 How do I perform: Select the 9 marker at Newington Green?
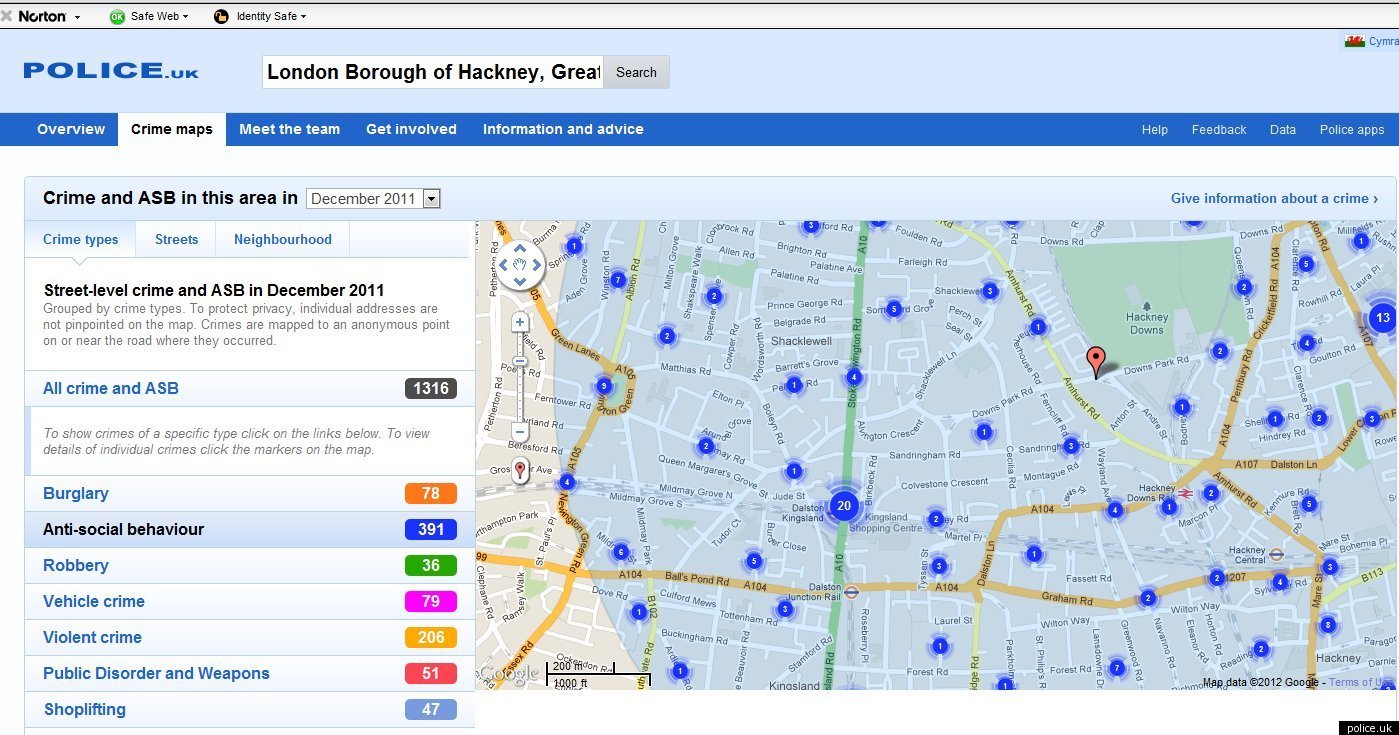point(603,385)
